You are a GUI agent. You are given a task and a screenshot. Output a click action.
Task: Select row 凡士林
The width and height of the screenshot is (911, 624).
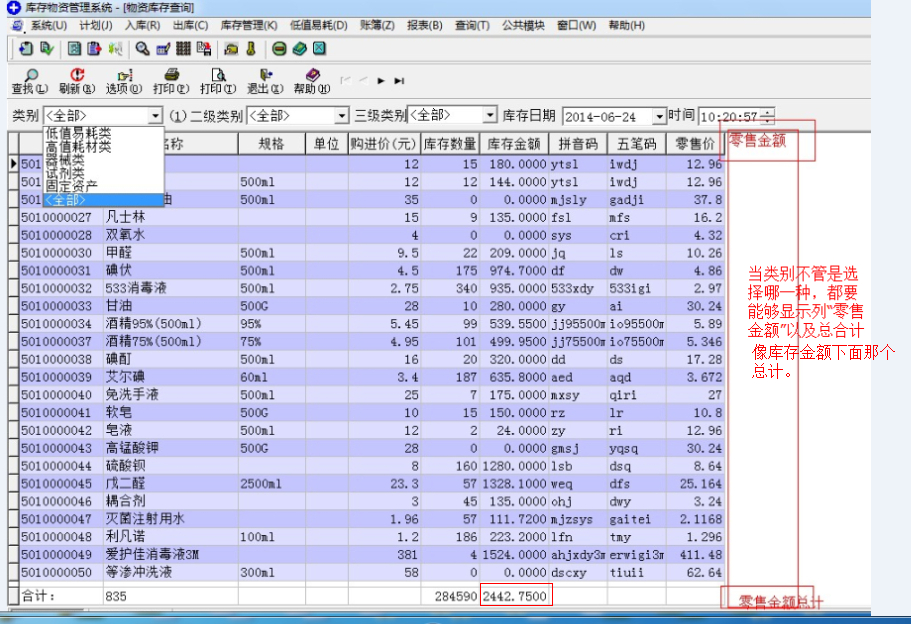click(372, 217)
